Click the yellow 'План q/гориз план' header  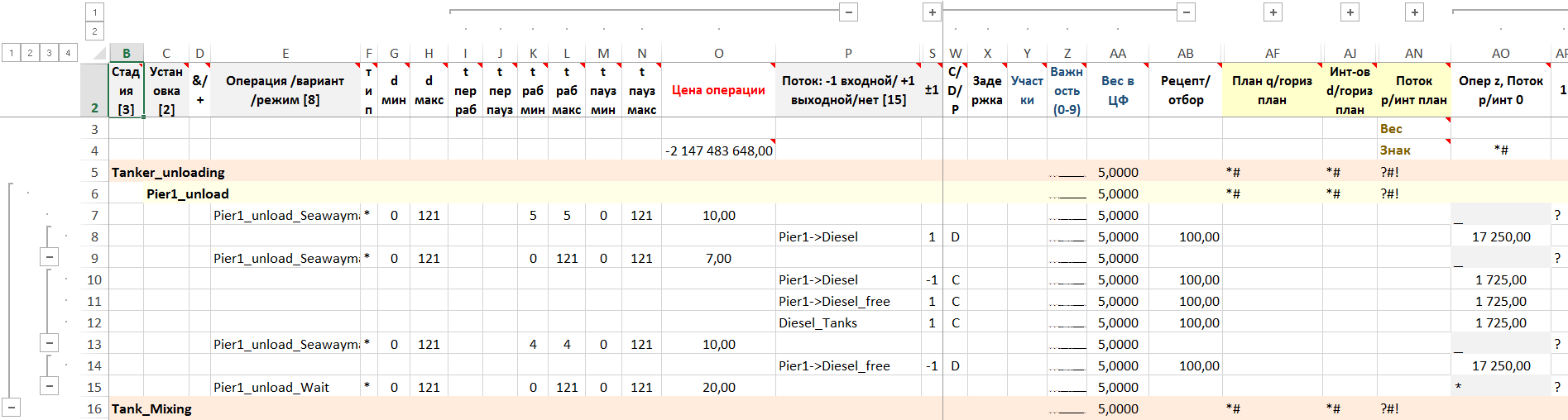click(x=1271, y=90)
